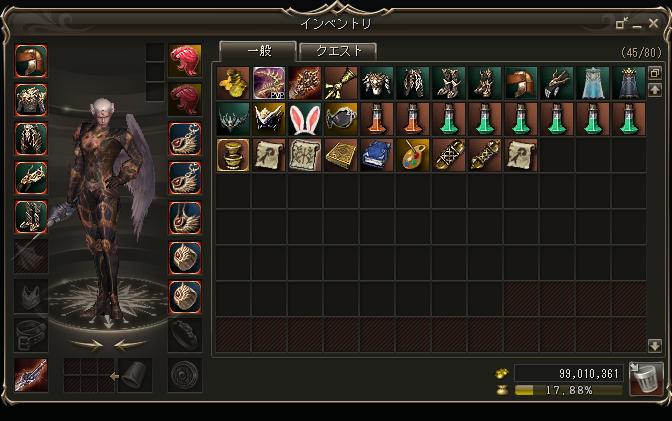Switch to the 一般 tab
This screenshot has width=672, height=421.
(258, 51)
